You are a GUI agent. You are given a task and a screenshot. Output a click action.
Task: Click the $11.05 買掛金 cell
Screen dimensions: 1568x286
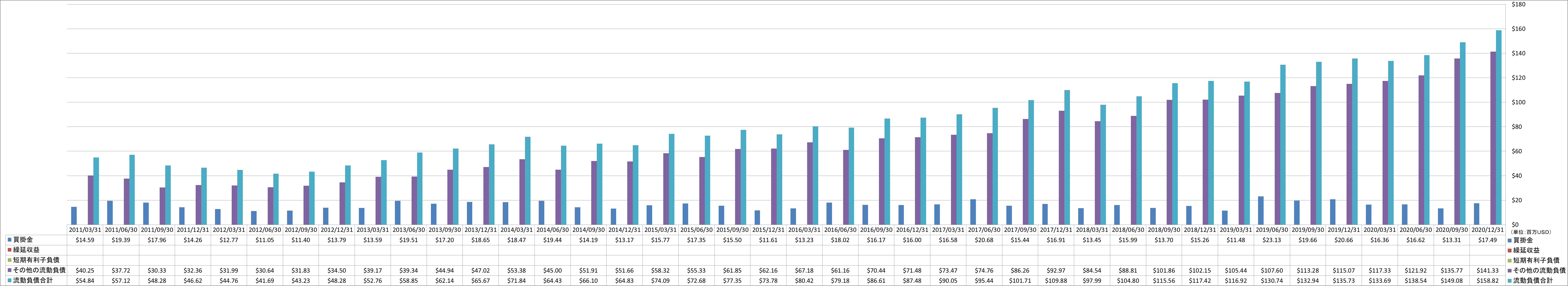point(265,240)
